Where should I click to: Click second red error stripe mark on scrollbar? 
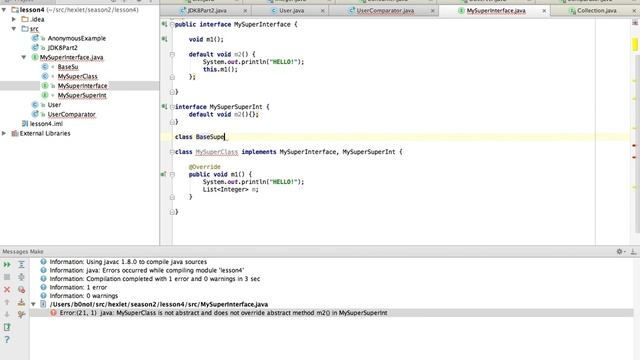point(634,157)
